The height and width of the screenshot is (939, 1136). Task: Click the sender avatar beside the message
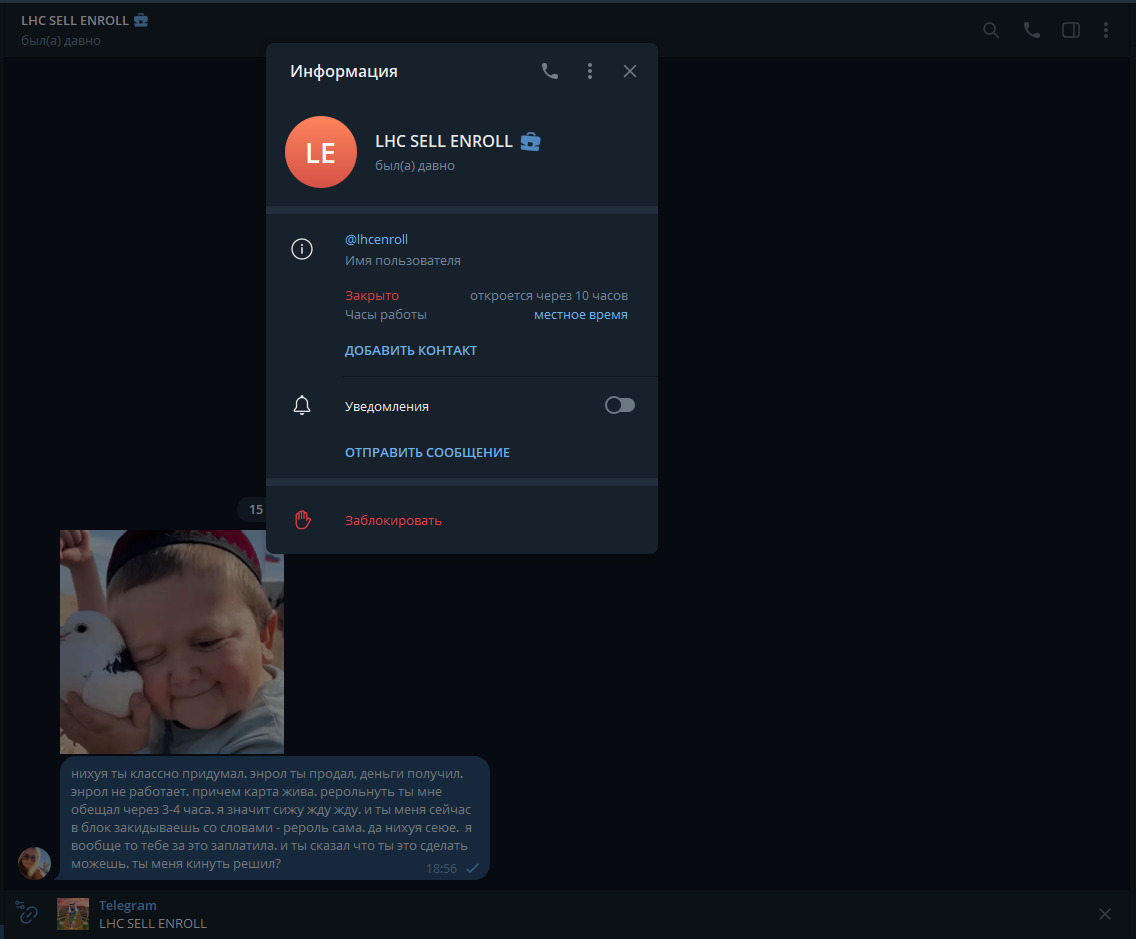pyautogui.click(x=35, y=863)
